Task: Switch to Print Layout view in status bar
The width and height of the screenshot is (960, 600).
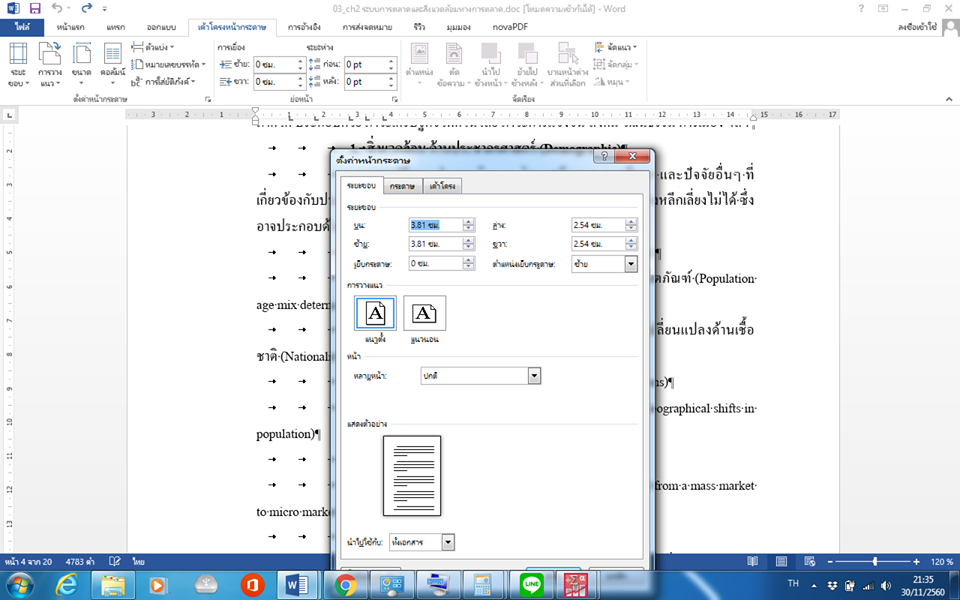Action: (781, 561)
